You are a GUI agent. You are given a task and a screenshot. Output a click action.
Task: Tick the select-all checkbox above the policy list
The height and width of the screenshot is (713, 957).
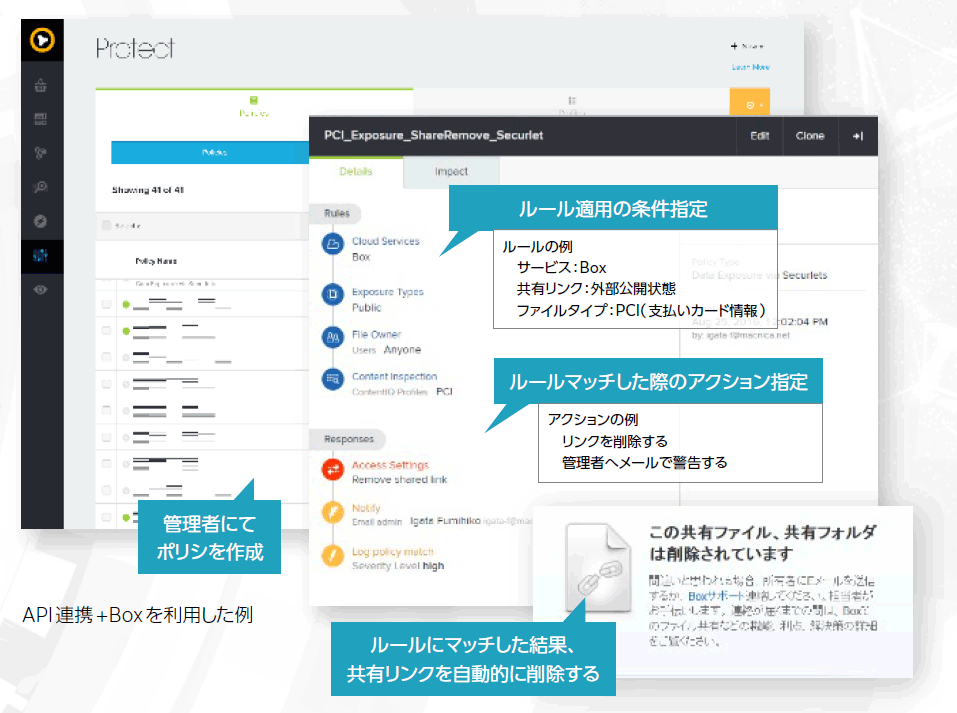(107, 225)
